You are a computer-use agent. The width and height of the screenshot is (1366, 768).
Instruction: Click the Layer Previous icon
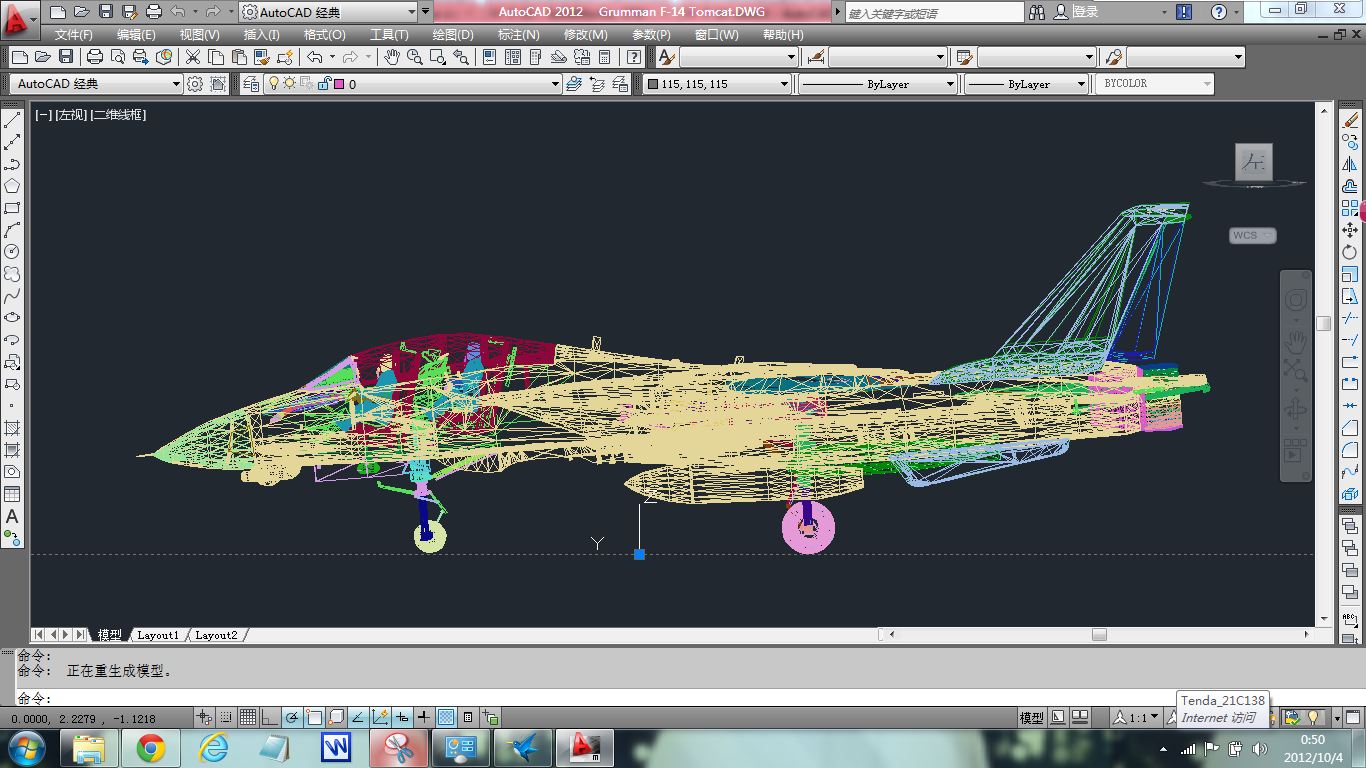597,84
